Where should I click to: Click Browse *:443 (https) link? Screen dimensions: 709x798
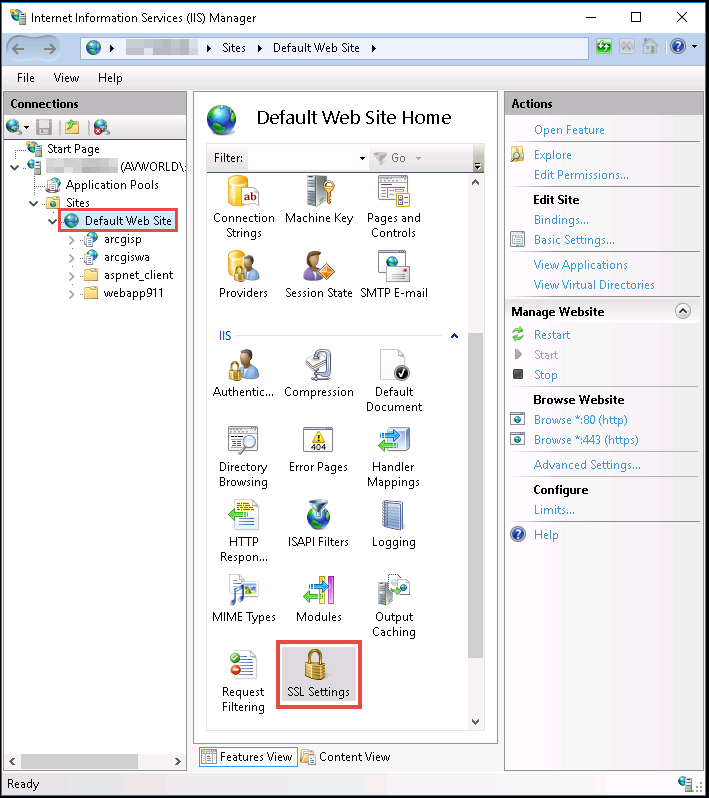click(x=586, y=440)
